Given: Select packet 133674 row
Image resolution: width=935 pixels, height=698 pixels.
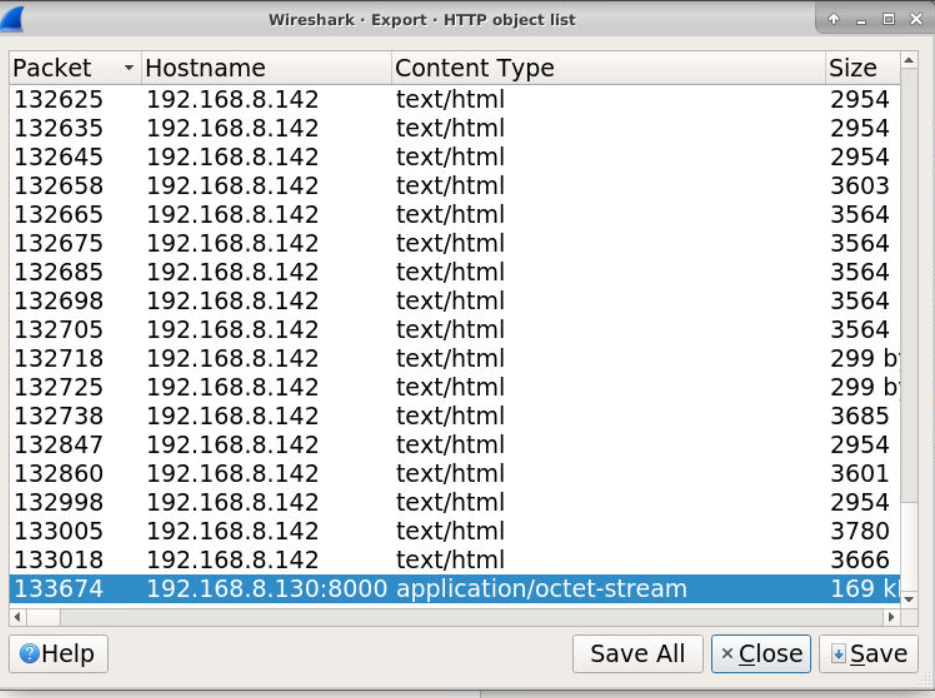Looking at the screenshot, I should pos(454,588).
